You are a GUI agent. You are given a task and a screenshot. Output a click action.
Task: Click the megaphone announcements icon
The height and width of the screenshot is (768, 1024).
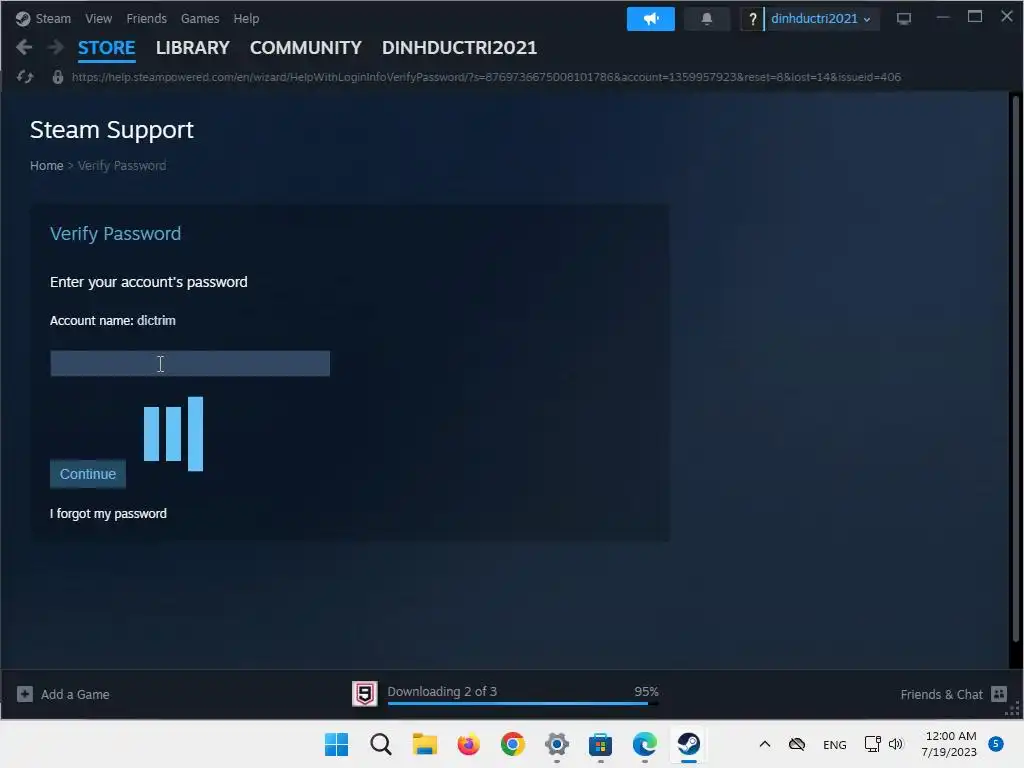pos(650,19)
